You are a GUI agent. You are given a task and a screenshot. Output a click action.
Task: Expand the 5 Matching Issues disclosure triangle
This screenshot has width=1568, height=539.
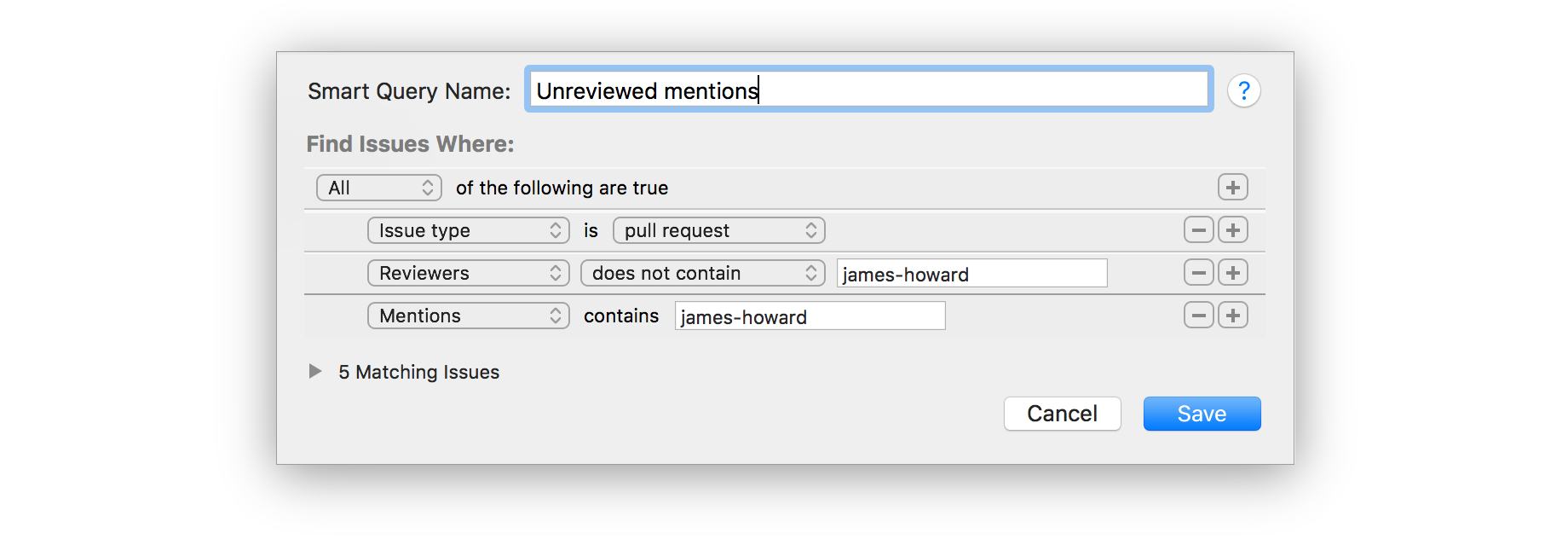coord(316,372)
